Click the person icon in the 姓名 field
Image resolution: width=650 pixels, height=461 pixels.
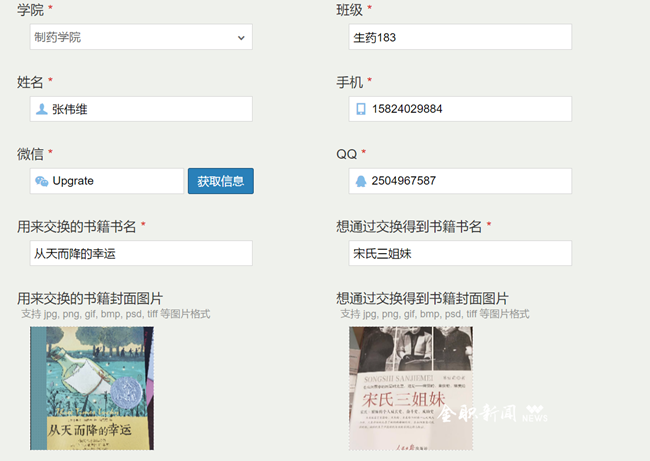[x=41, y=109]
